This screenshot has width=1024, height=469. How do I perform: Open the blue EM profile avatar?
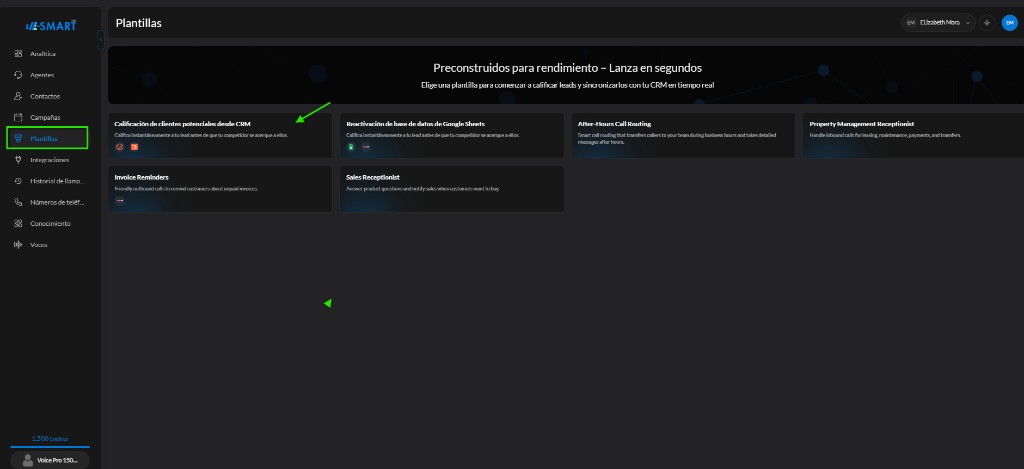pyautogui.click(x=1010, y=23)
